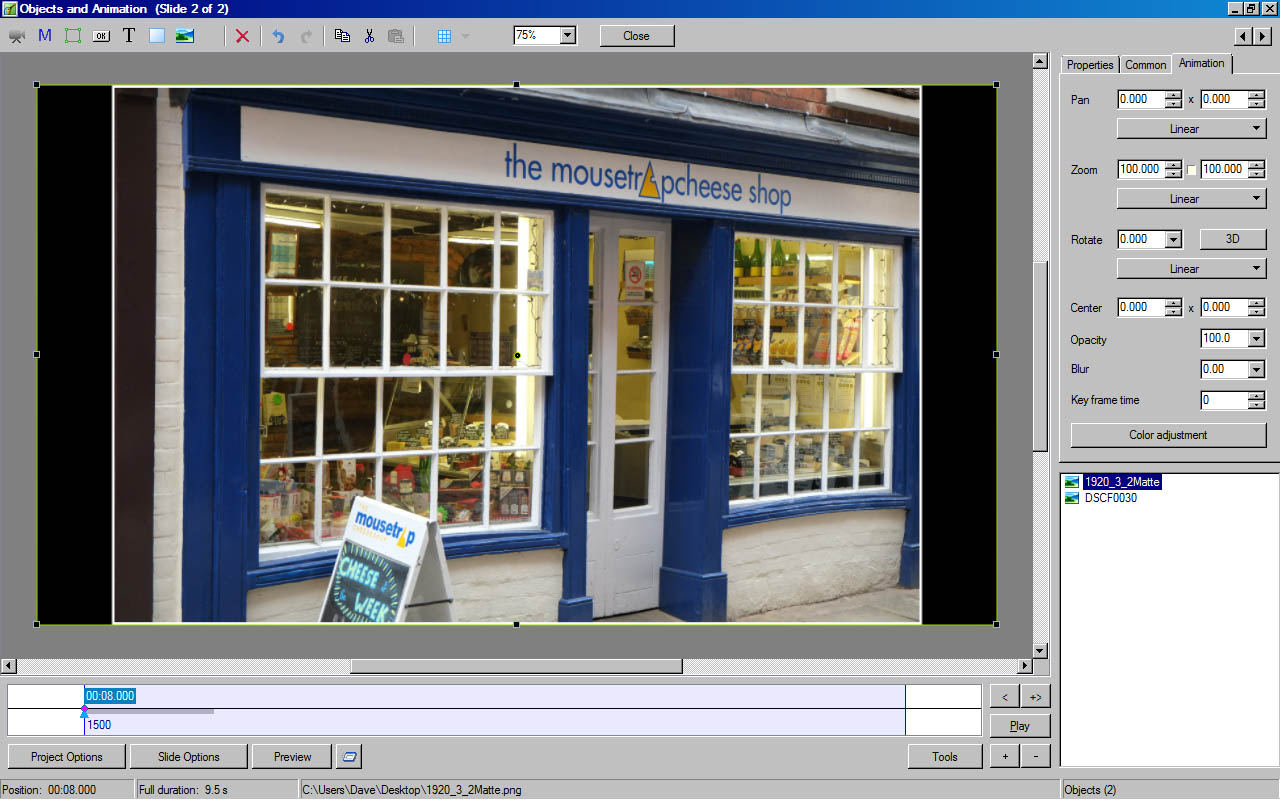This screenshot has width=1280, height=800.
Task: Add a text object with T icon
Action: [129, 36]
